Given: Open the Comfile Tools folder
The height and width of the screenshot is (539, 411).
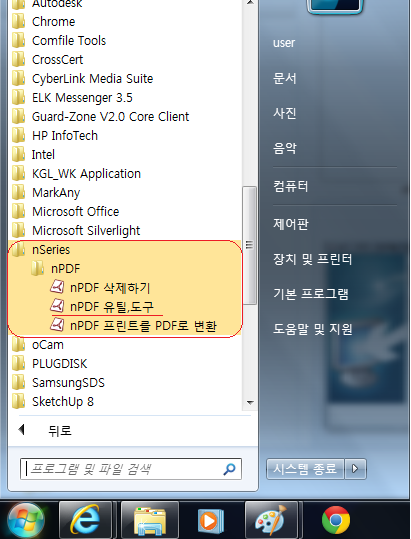Looking at the screenshot, I should [69, 41].
